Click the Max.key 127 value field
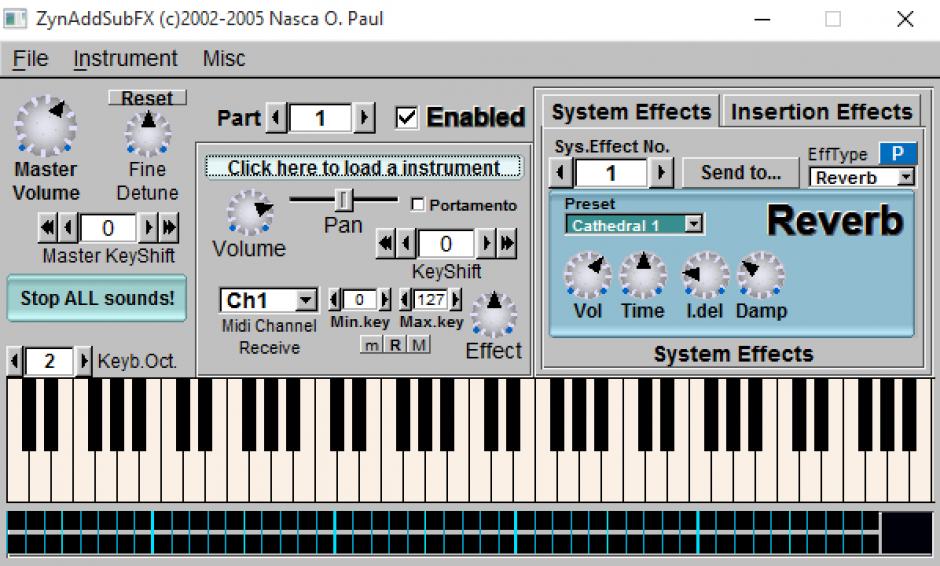The height and width of the screenshot is (566, 940). pyautogui.click(x=430, y=299)
